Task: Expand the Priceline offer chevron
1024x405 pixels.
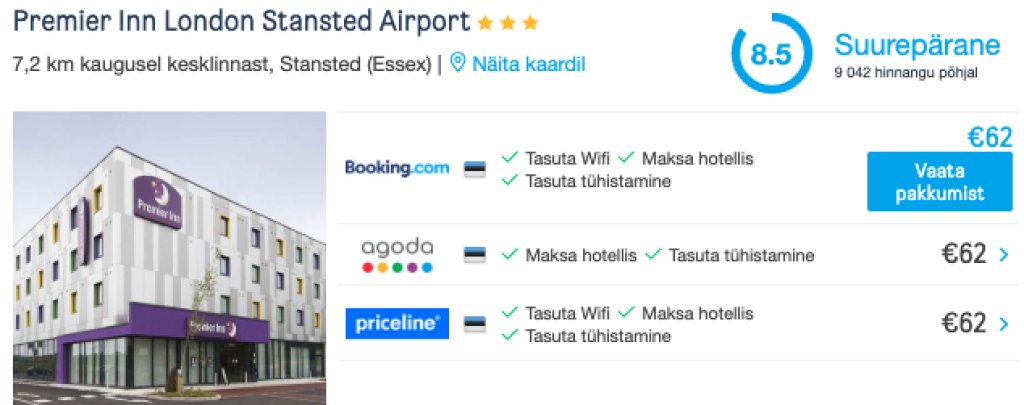Action: click(x=1004, y=324)
